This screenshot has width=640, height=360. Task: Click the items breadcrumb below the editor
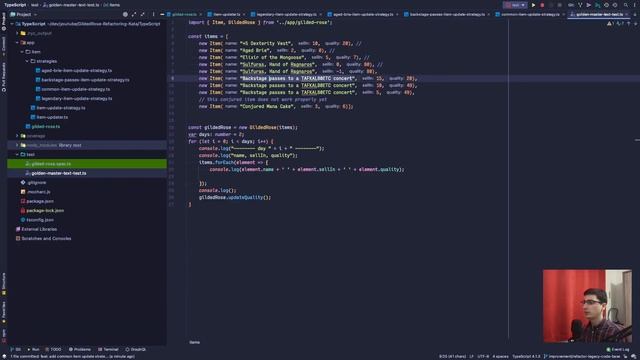click(194, 342)
